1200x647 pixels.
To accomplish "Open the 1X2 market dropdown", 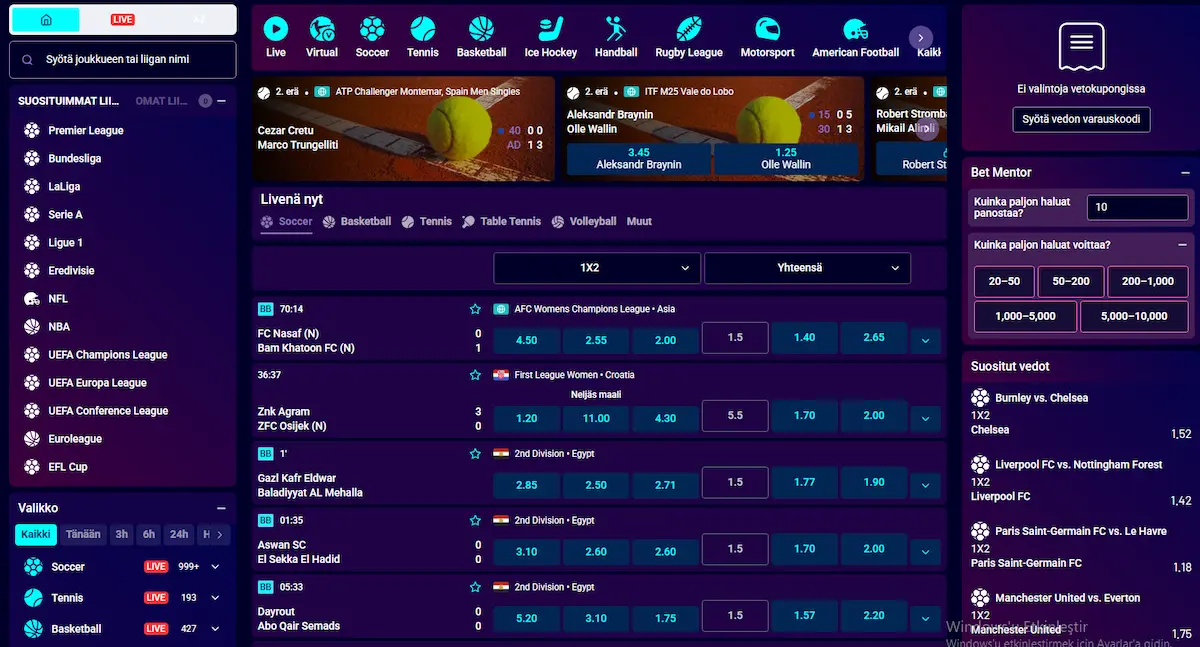I will (x=596, y=268).
